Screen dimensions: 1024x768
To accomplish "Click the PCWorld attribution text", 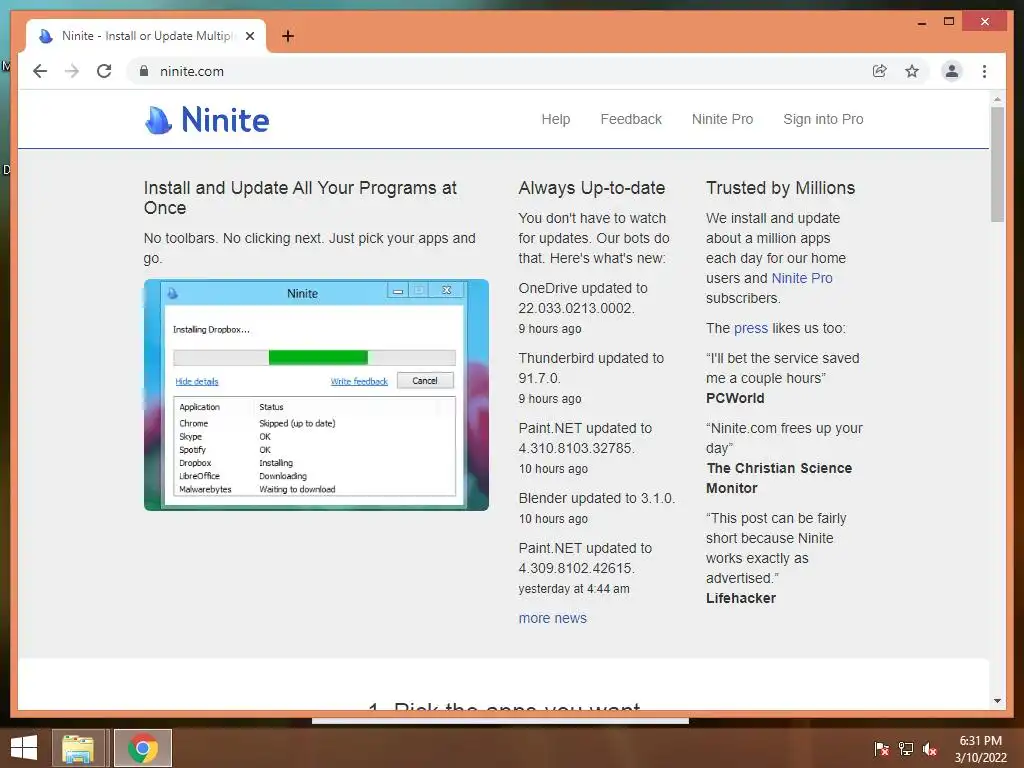I will 735,398.
